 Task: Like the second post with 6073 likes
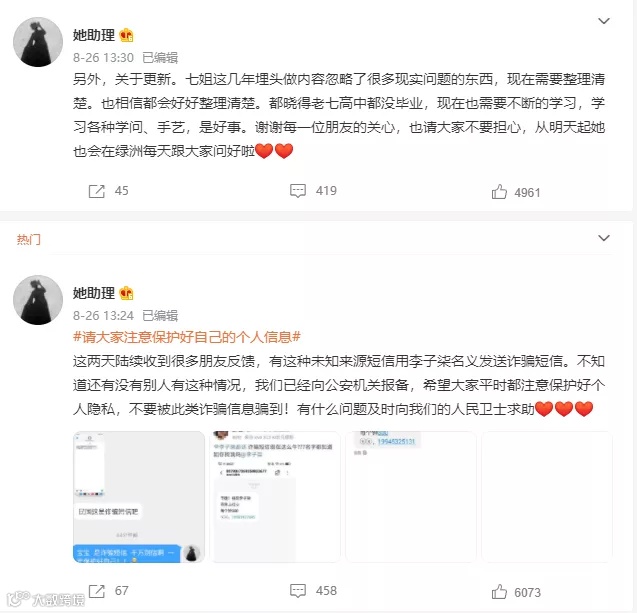[499, 592]
